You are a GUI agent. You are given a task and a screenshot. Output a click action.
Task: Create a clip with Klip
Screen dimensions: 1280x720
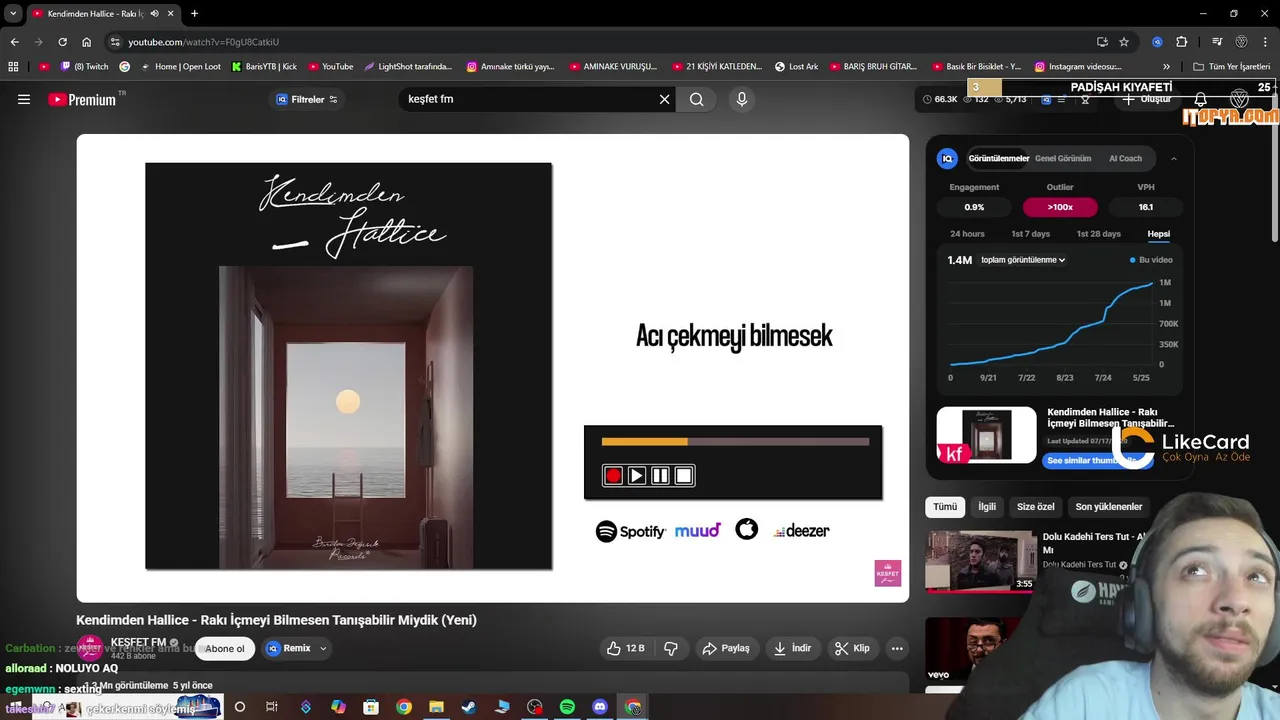tap(852, 648)
